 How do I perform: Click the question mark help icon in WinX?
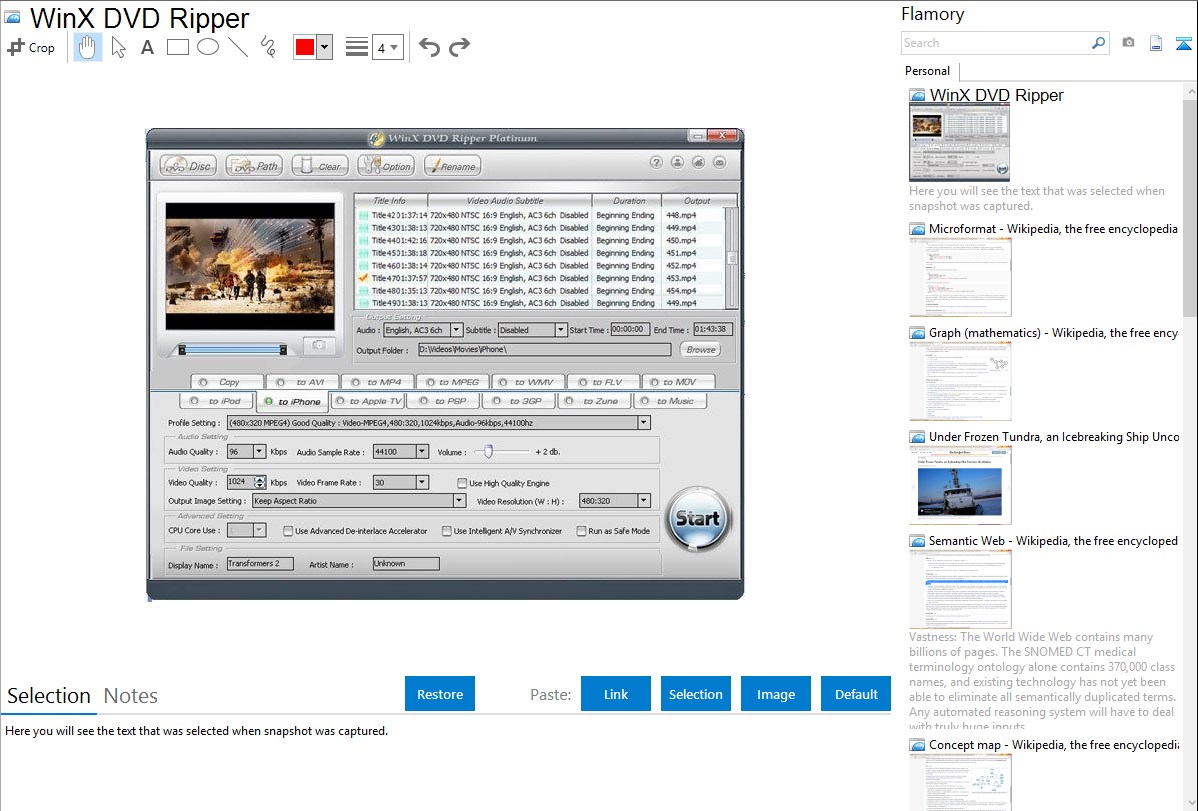656,162
